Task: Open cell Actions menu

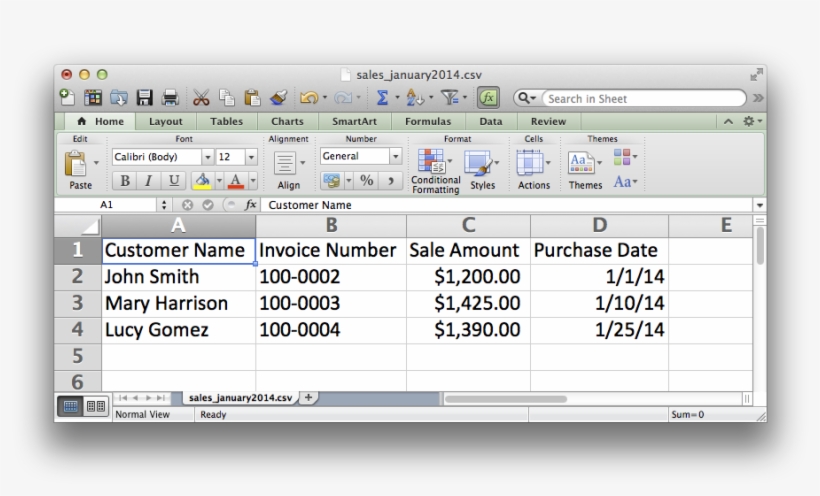Action: tap(533, 170)
